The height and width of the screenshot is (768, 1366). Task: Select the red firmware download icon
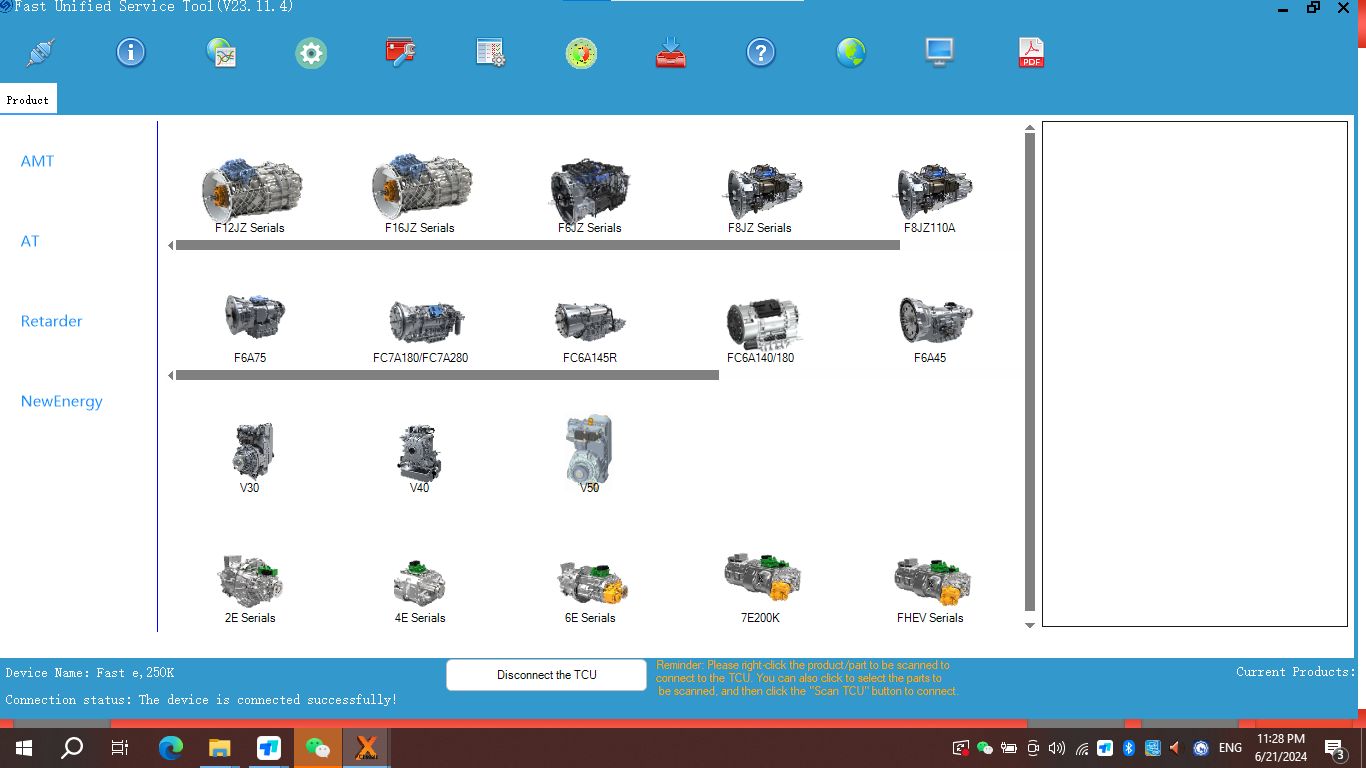coord(669,52)
